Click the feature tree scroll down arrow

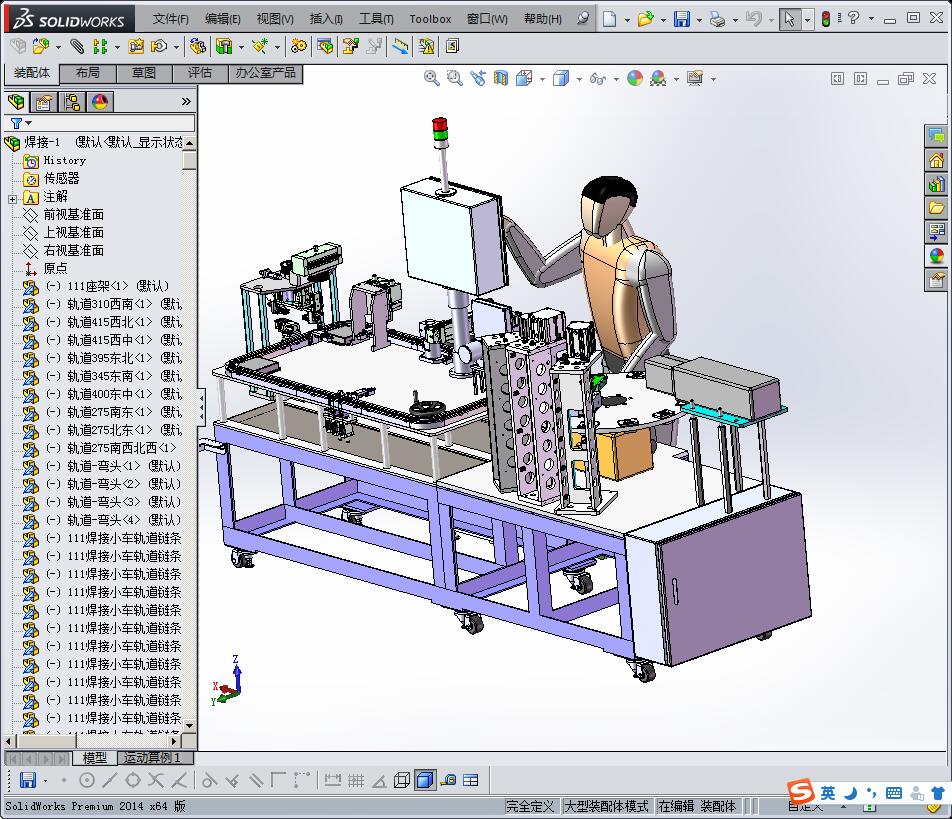pos(189,726)
